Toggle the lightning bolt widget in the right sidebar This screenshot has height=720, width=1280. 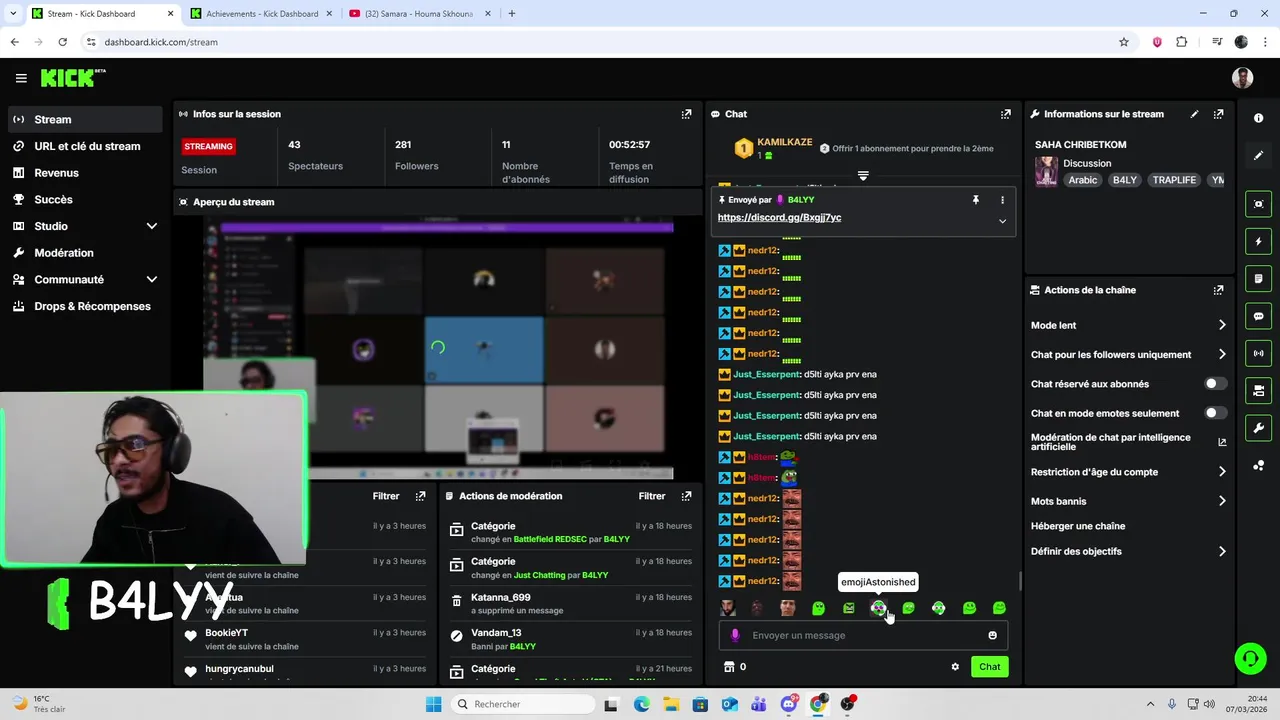1258,241
